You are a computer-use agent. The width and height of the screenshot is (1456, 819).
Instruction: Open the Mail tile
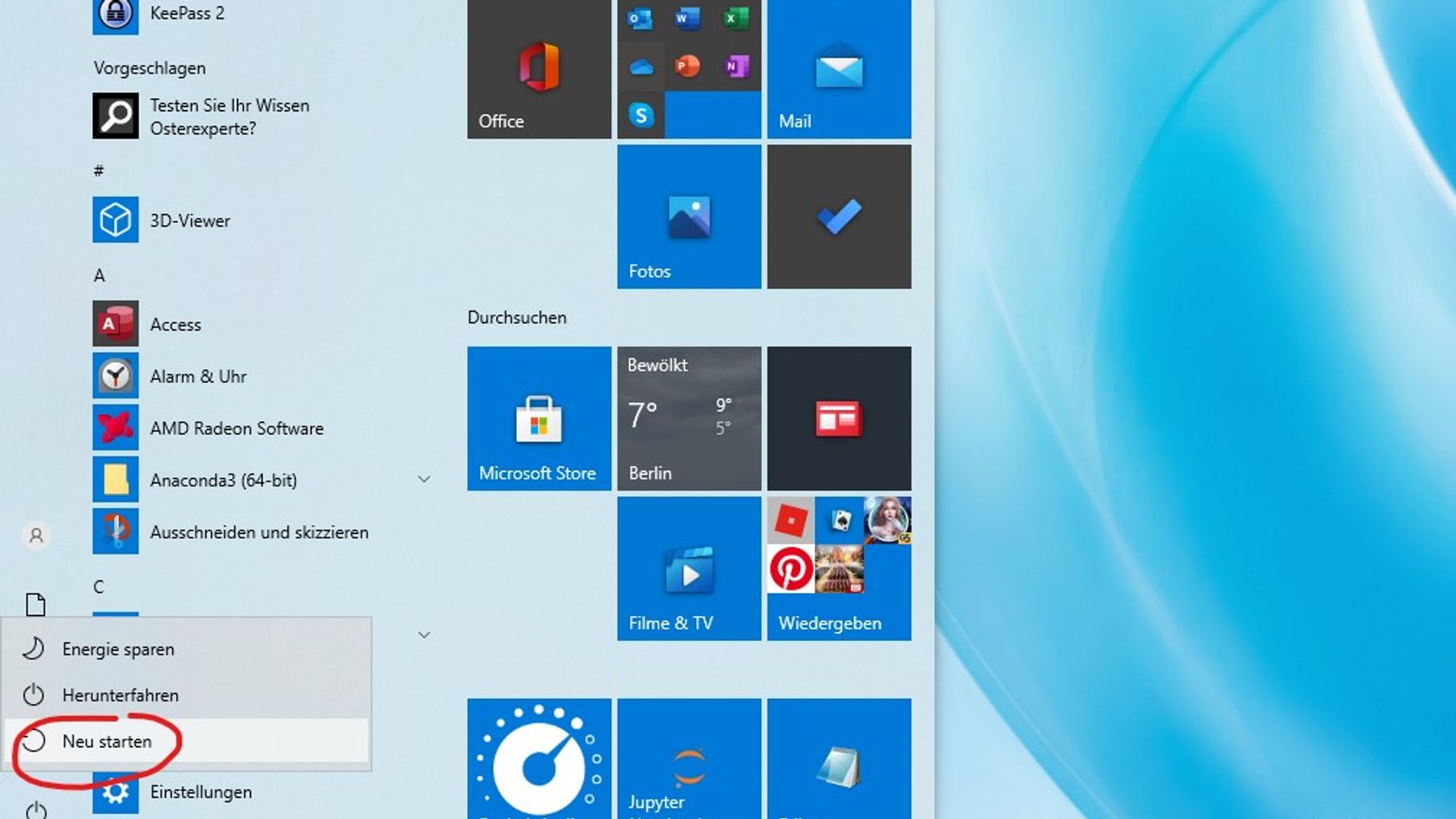tap(839, 69)
